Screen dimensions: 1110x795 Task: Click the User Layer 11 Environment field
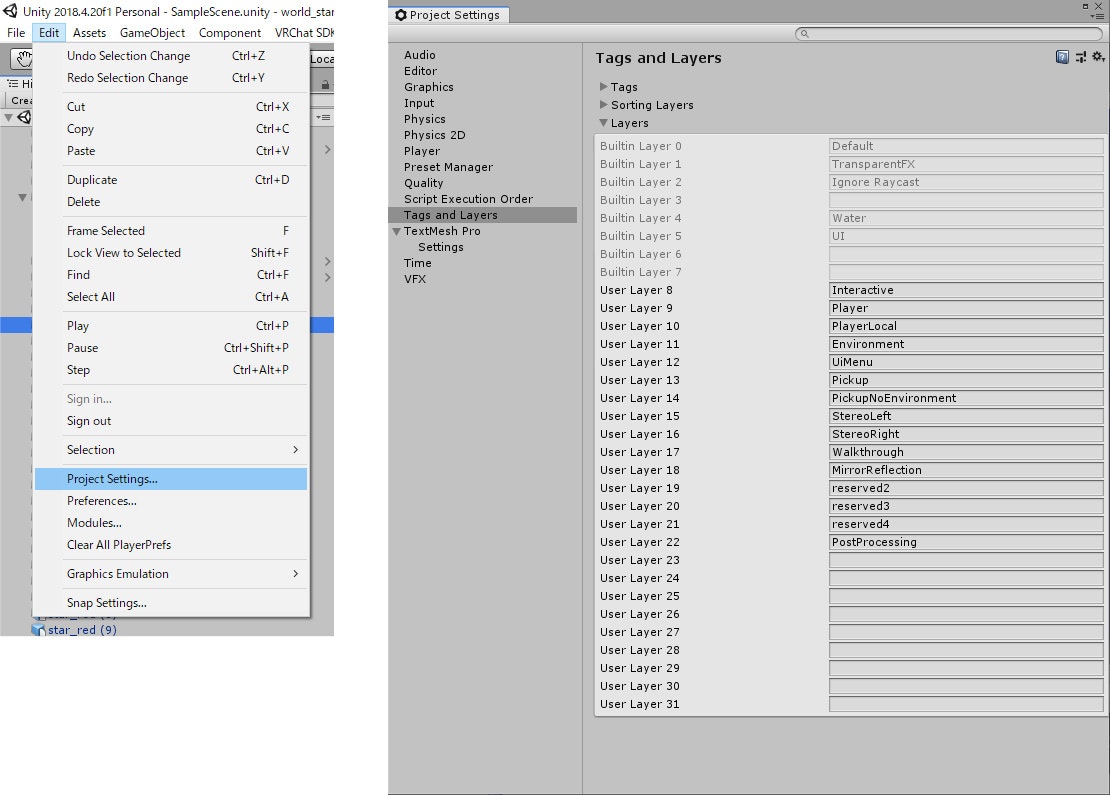tap(966, 343)
